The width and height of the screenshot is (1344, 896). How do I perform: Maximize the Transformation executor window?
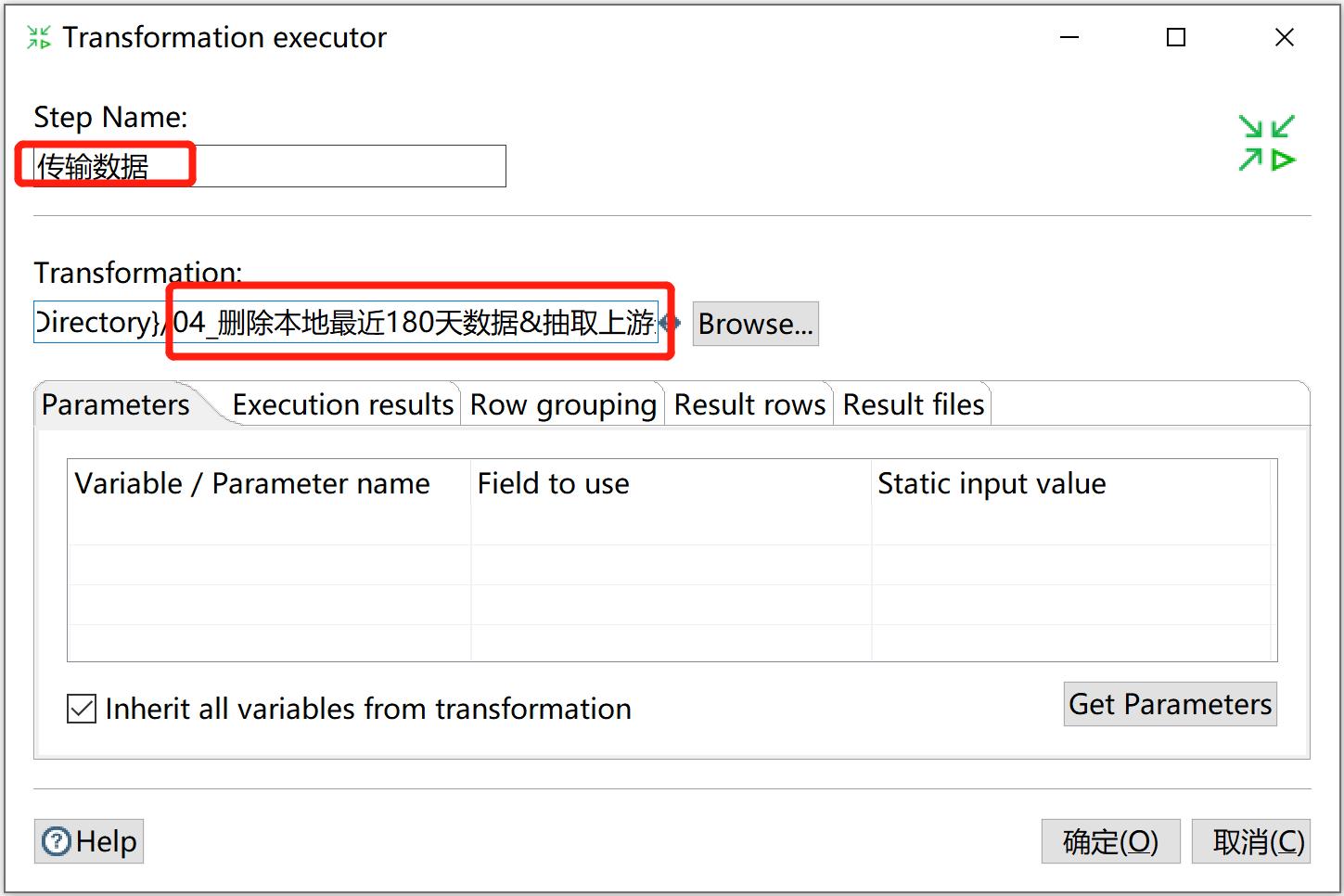[1176, 37]
